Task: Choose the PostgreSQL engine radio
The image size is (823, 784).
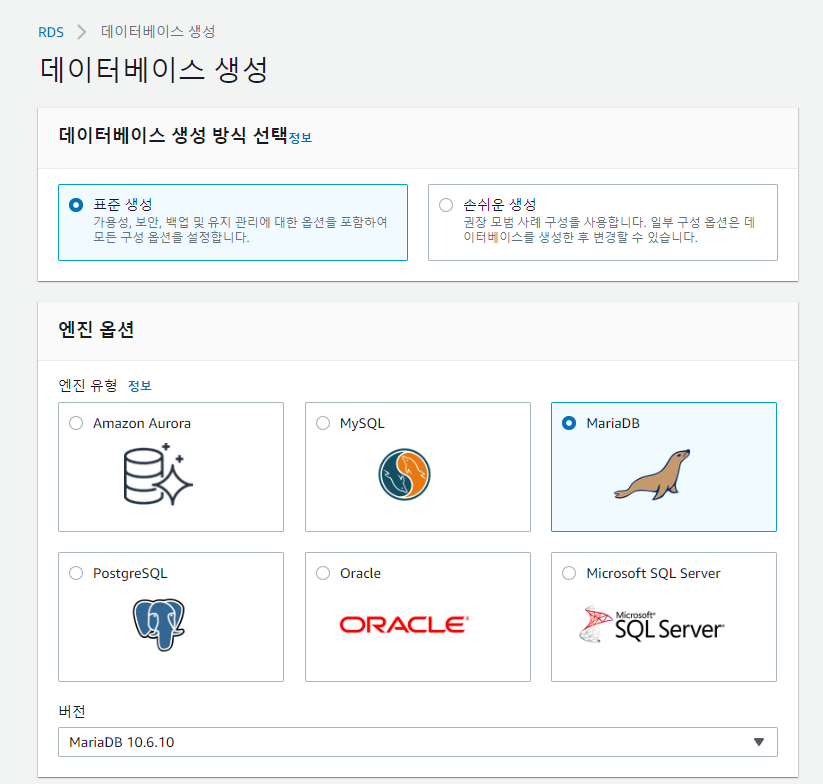Action: tap(76, 573)
